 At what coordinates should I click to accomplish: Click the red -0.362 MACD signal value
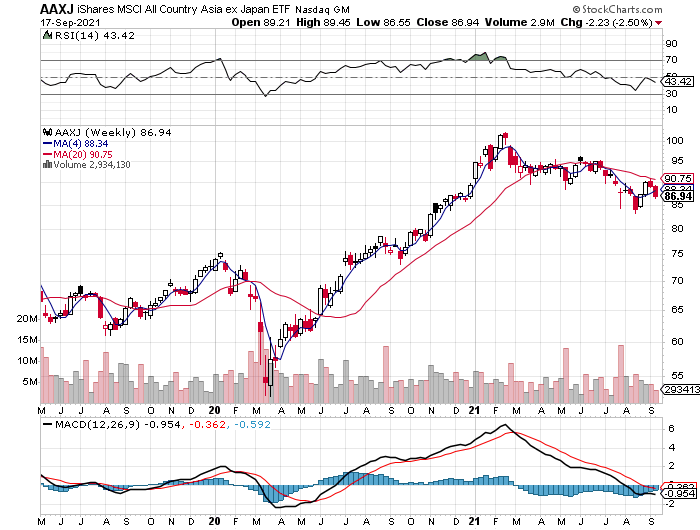208,424
